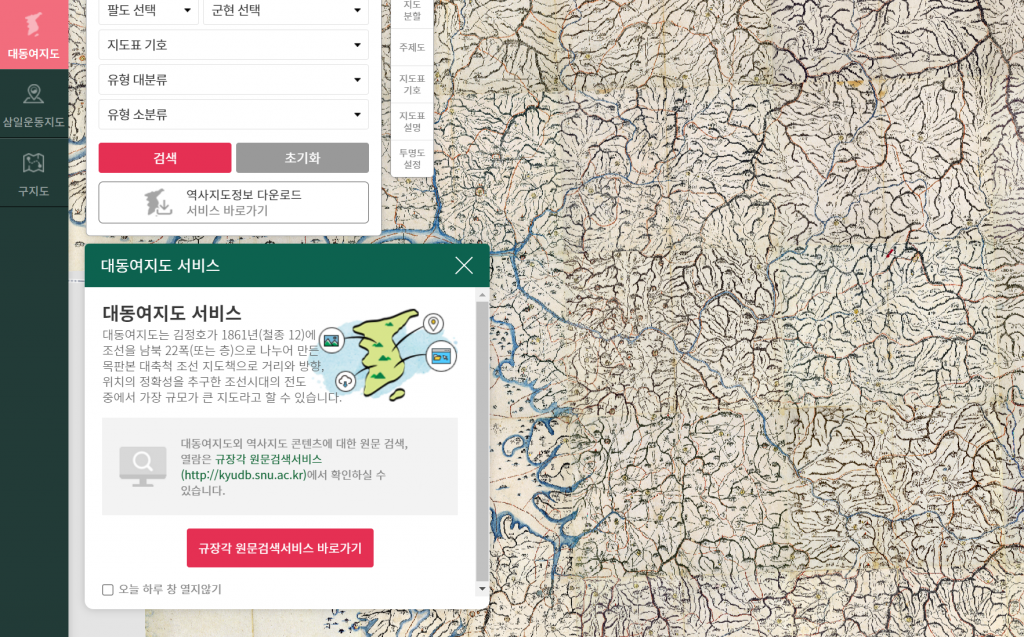1024x637 pixels.
Task: Open the 투명도 설정 map tool
Action: [412, 158]
